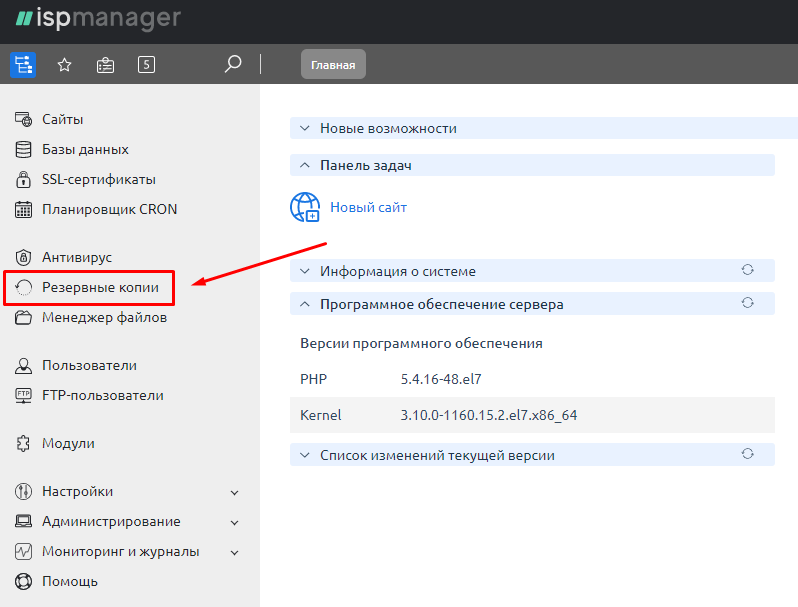Click the tree menu icon in top toolbar
798x607 pixels.
point(23,65)
